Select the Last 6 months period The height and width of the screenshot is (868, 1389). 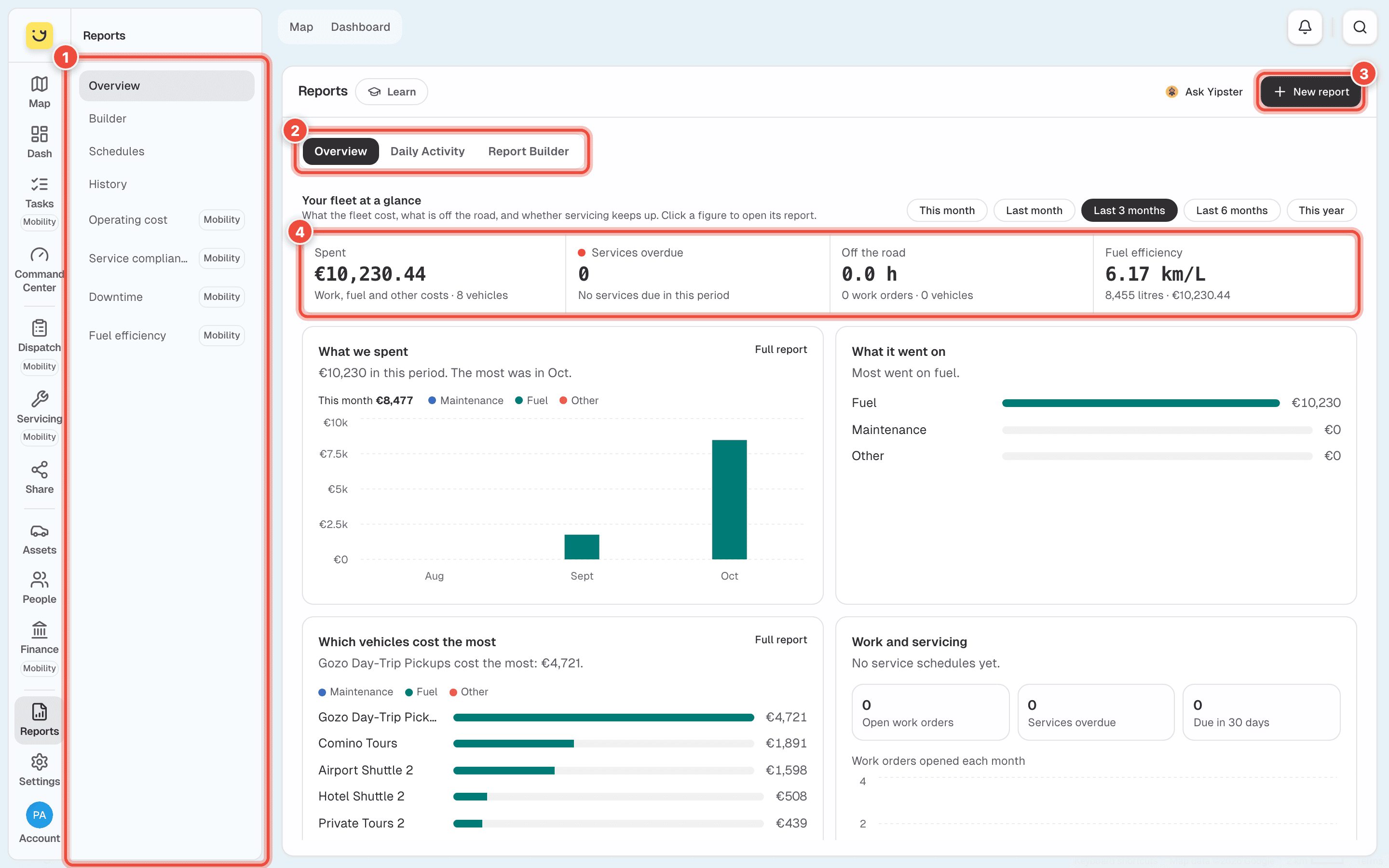coord(1232,210)
